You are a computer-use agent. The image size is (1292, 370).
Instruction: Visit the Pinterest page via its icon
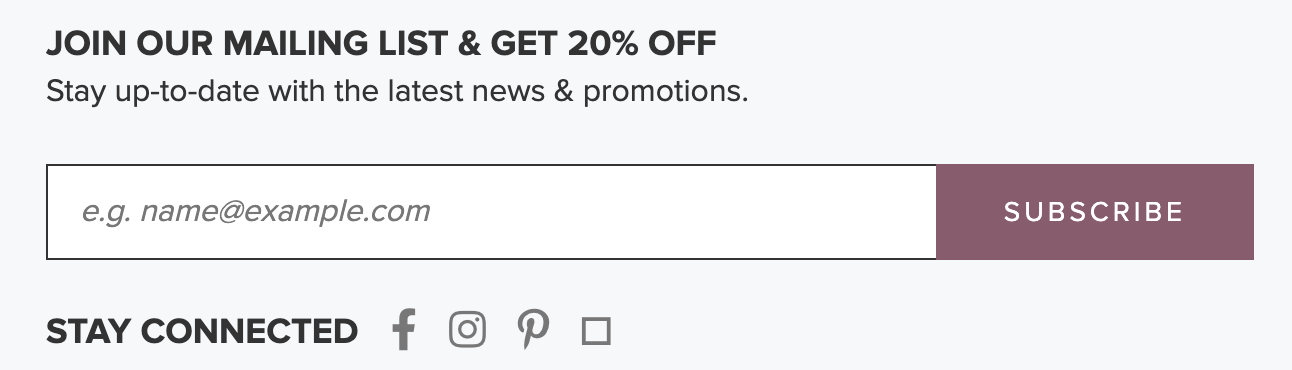(532, 329)
